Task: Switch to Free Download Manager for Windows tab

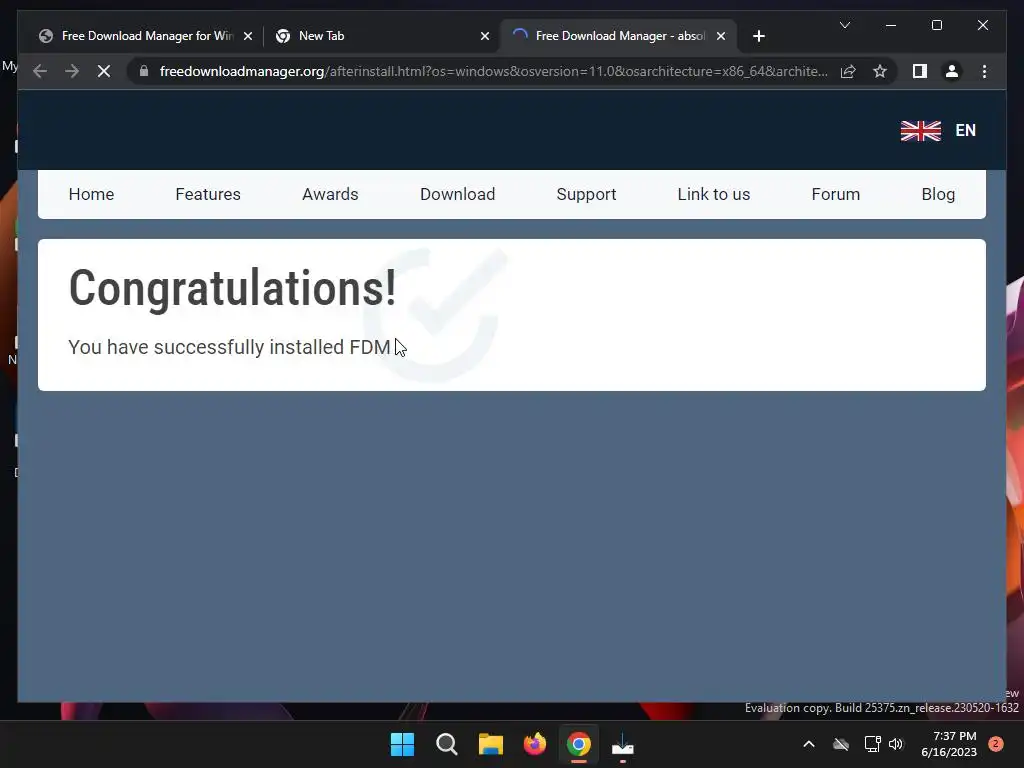Action: (x=145, y=36)
